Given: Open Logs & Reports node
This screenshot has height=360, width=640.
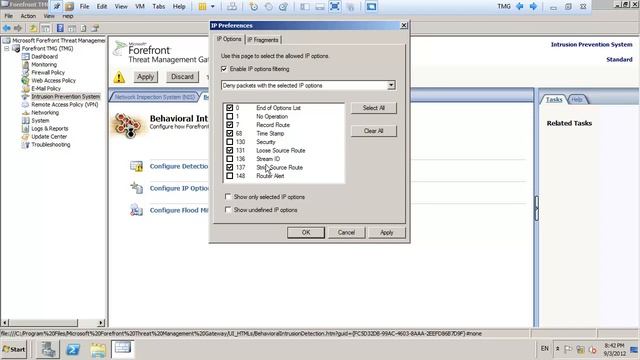Looking at the screenshot, I should point(50,128).
